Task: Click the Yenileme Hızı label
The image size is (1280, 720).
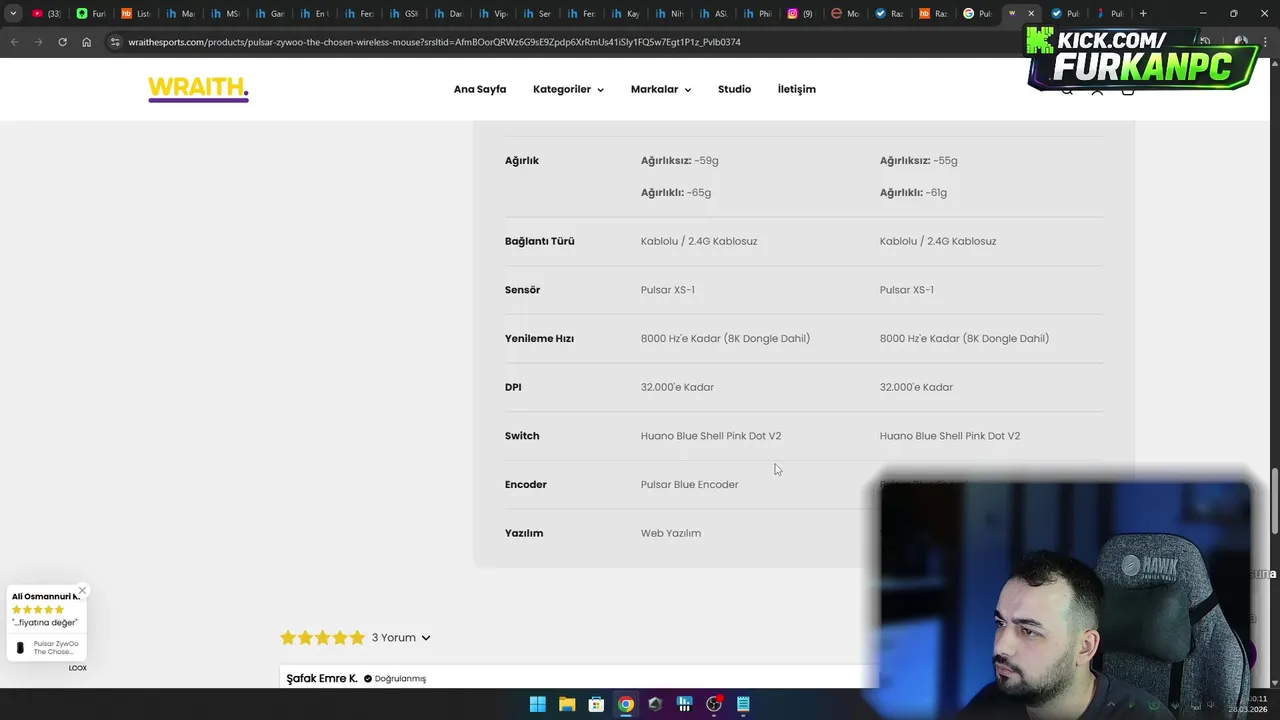Action: coord(539,338)
